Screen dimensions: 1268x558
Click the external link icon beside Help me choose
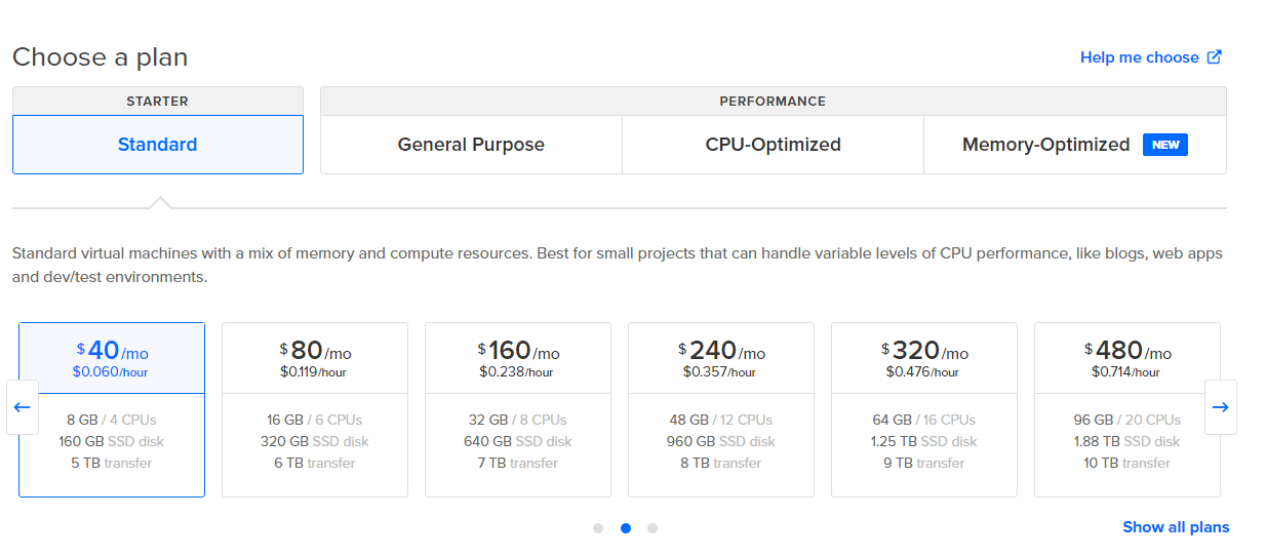click(1214, 57)
